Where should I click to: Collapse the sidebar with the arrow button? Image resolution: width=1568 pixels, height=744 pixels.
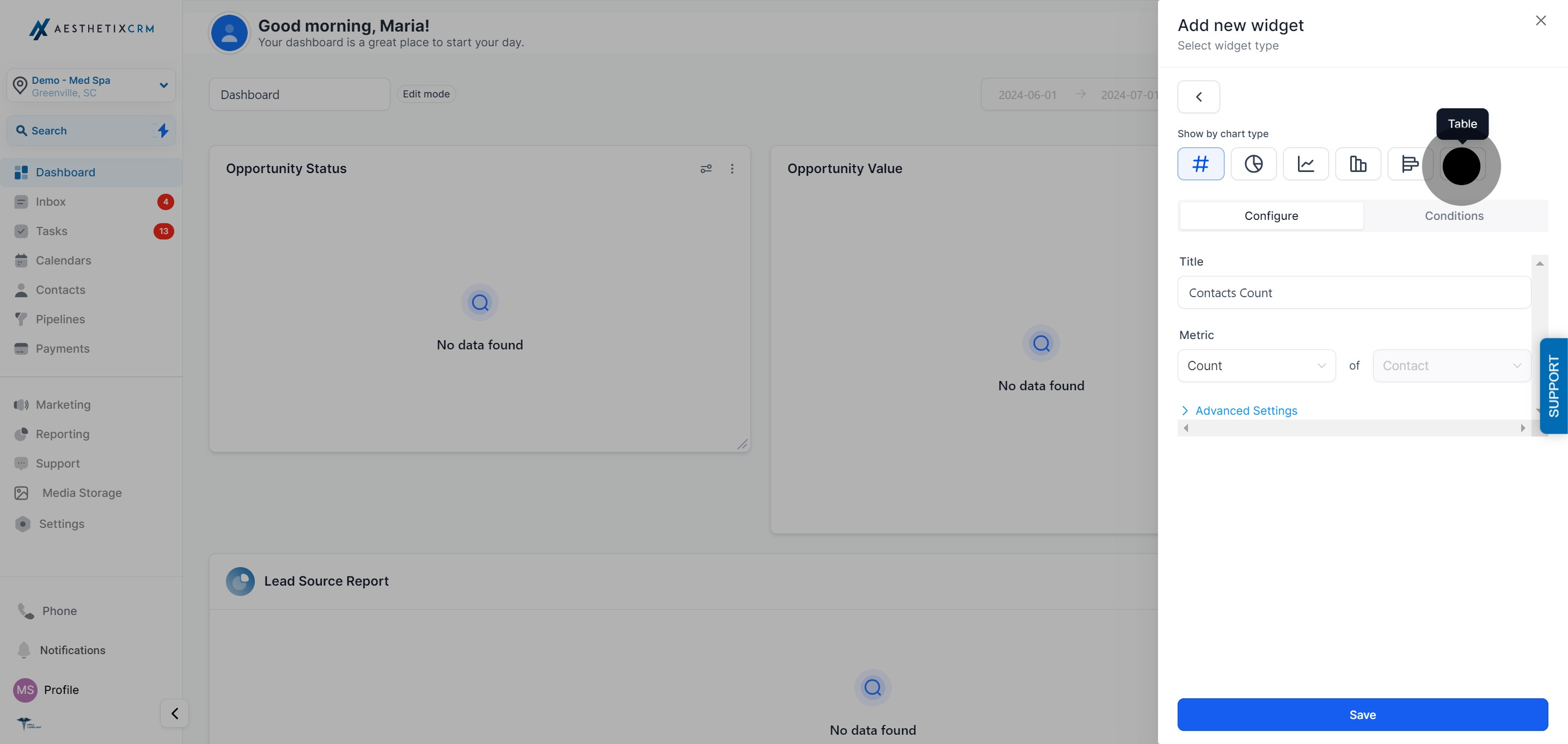[x=175, y=713]
